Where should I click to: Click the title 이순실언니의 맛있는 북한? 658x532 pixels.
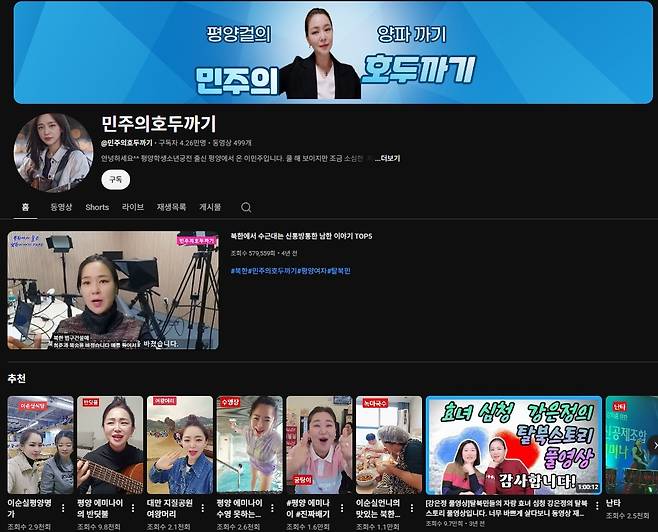(378, 508)
